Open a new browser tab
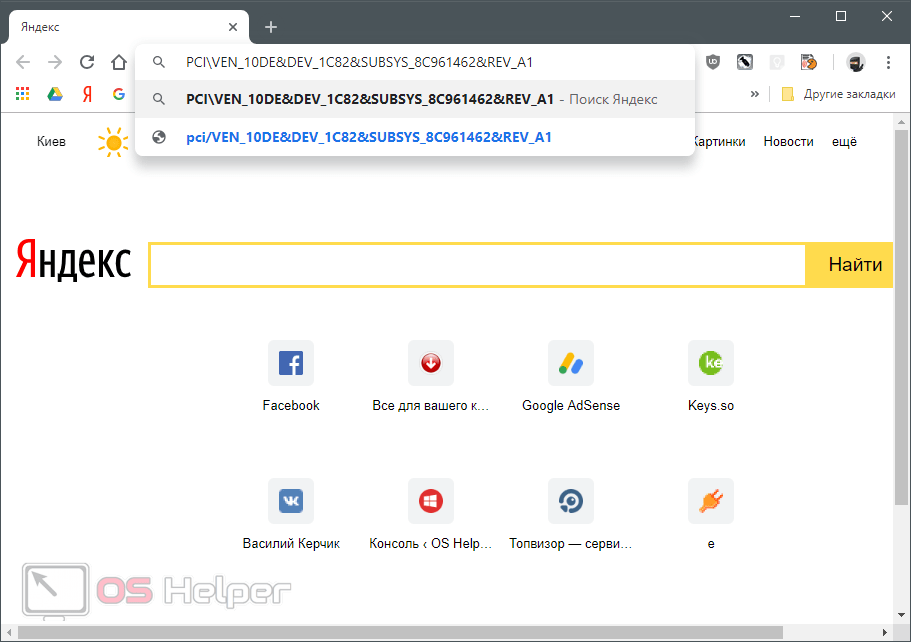The width and height of the screenshot is (911, 642). pyautogui.click(x=271, y=27)
